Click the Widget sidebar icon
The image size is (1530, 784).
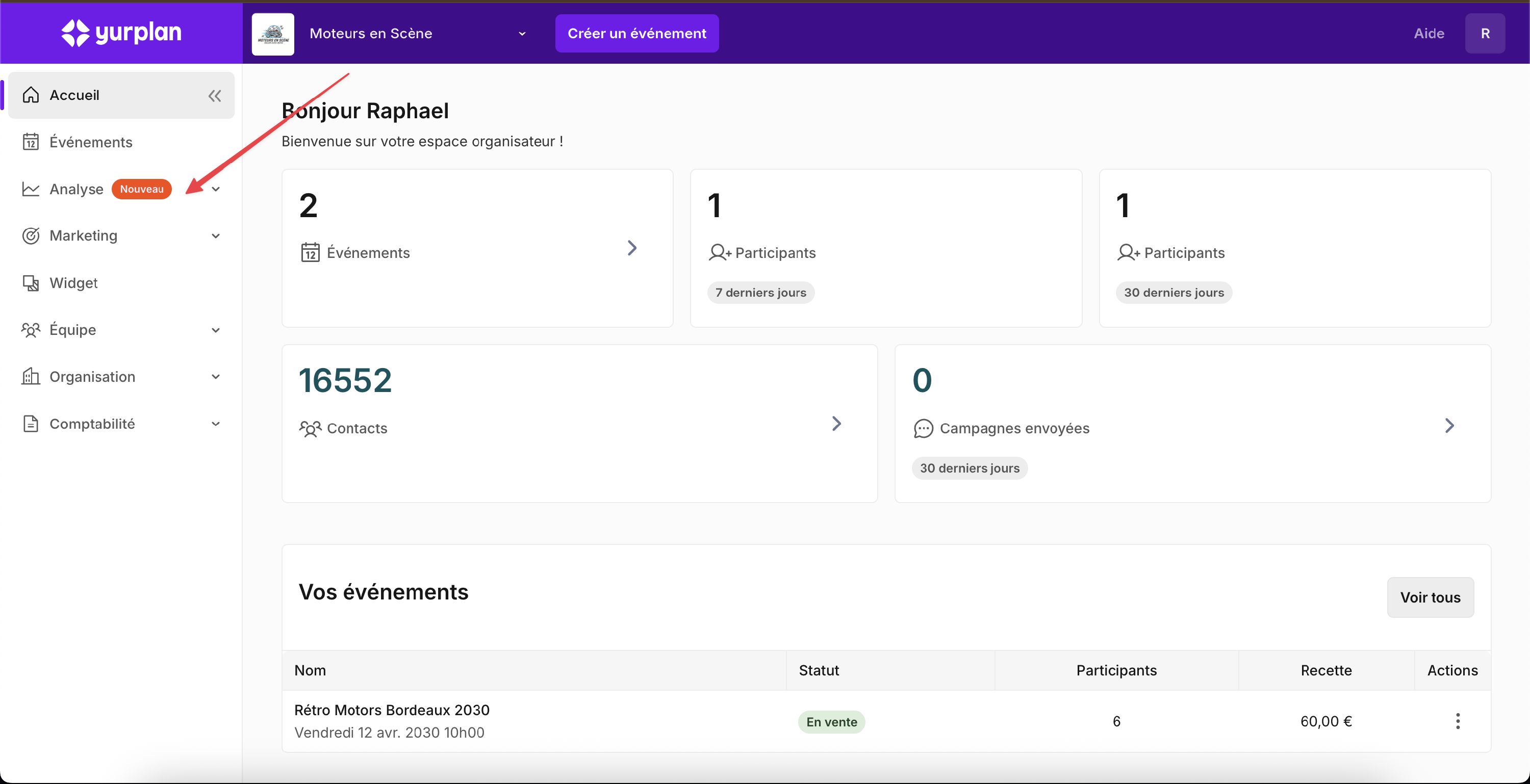(x=31, y=283)
